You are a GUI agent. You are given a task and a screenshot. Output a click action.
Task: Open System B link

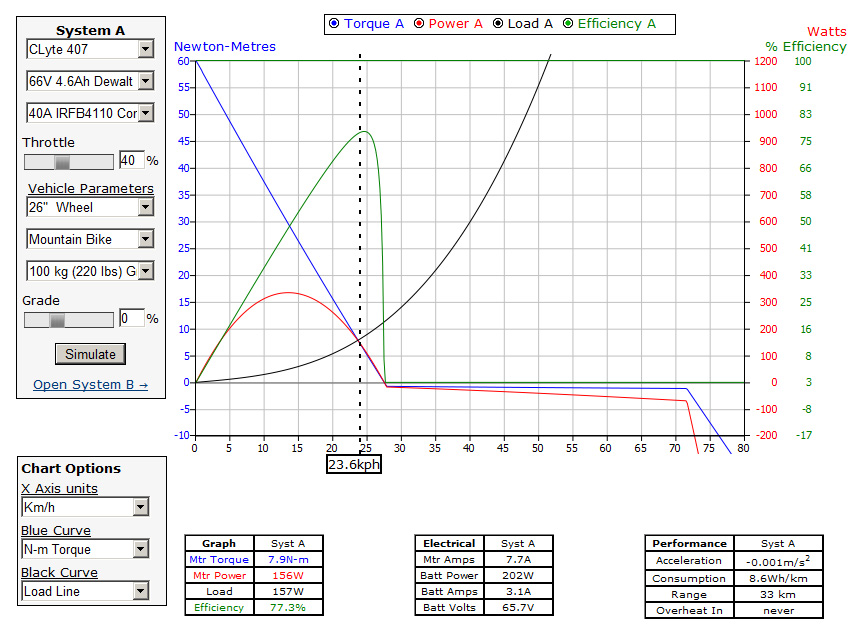90,385
